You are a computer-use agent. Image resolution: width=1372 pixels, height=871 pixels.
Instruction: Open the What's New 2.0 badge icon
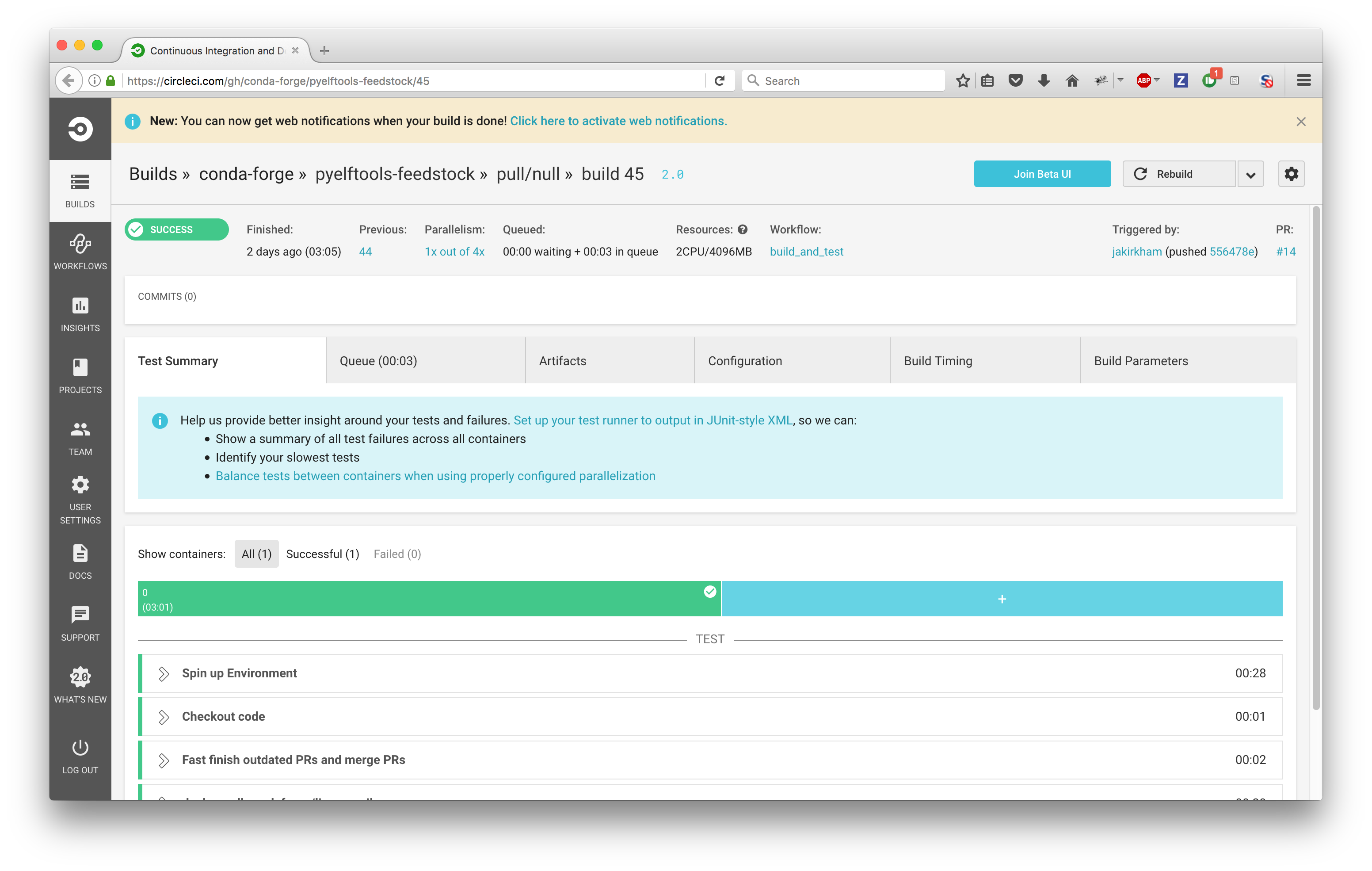pyautogui.click(x=80, y=677)
